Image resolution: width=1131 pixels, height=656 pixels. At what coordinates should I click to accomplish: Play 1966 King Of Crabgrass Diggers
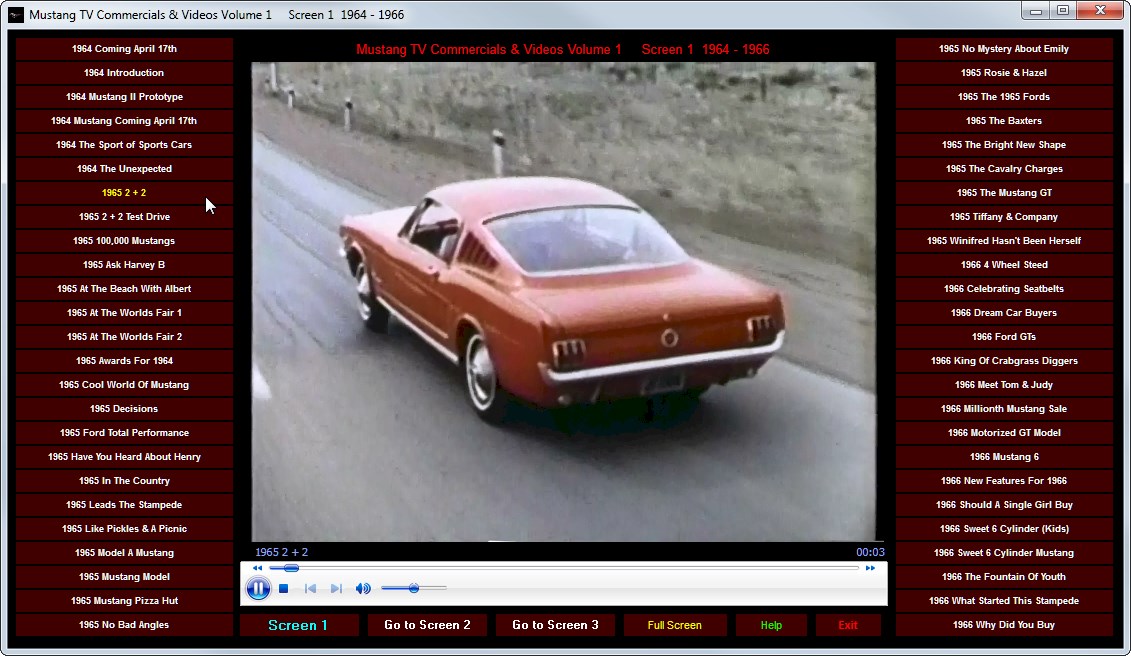1004,360
